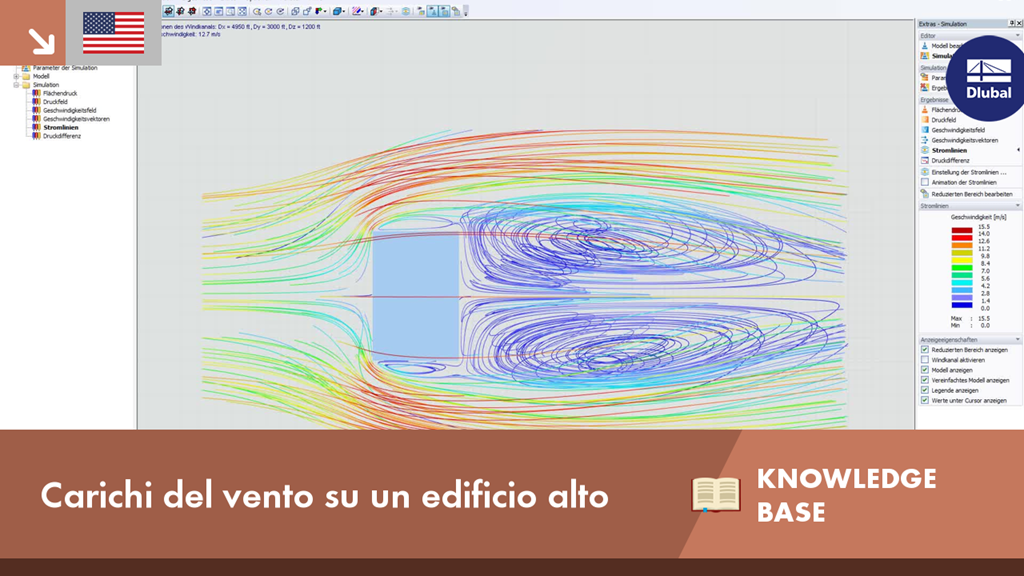Switch to the American flag language selector
This screenshot has width=1024, height=576.
click(x=113, y=32)
